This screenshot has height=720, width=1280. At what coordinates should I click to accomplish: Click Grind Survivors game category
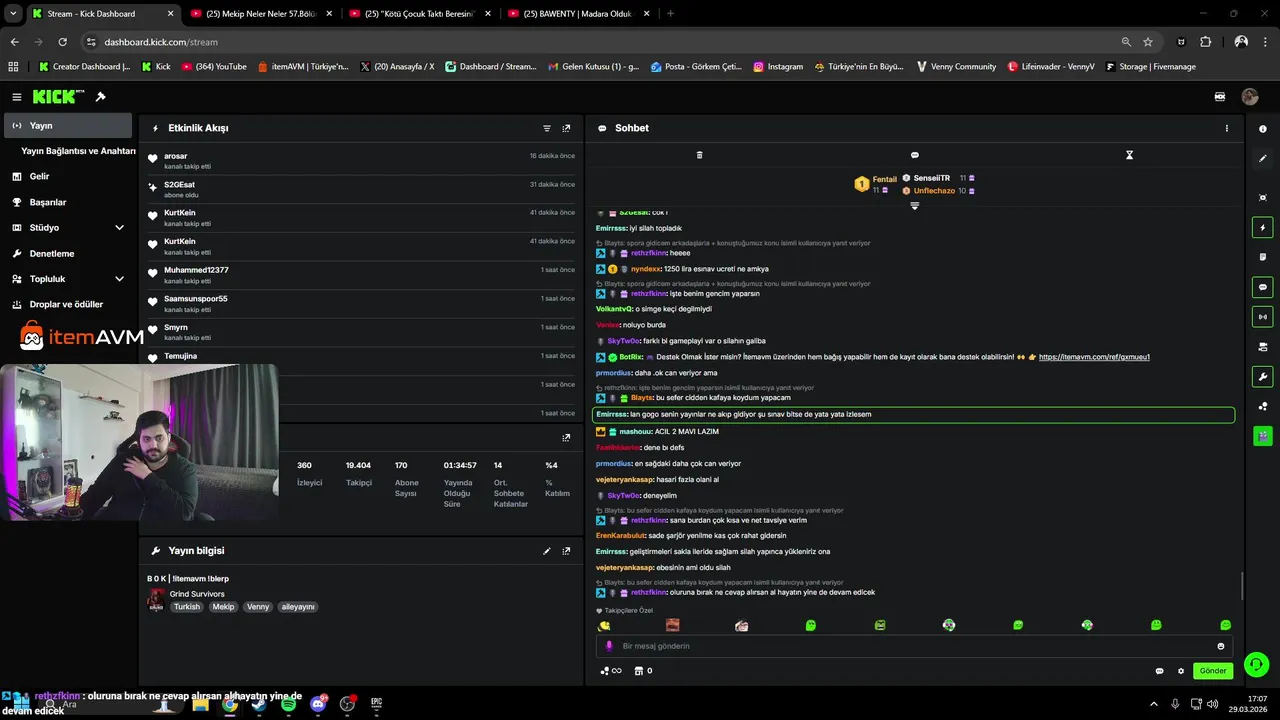[x=197, y=594]
